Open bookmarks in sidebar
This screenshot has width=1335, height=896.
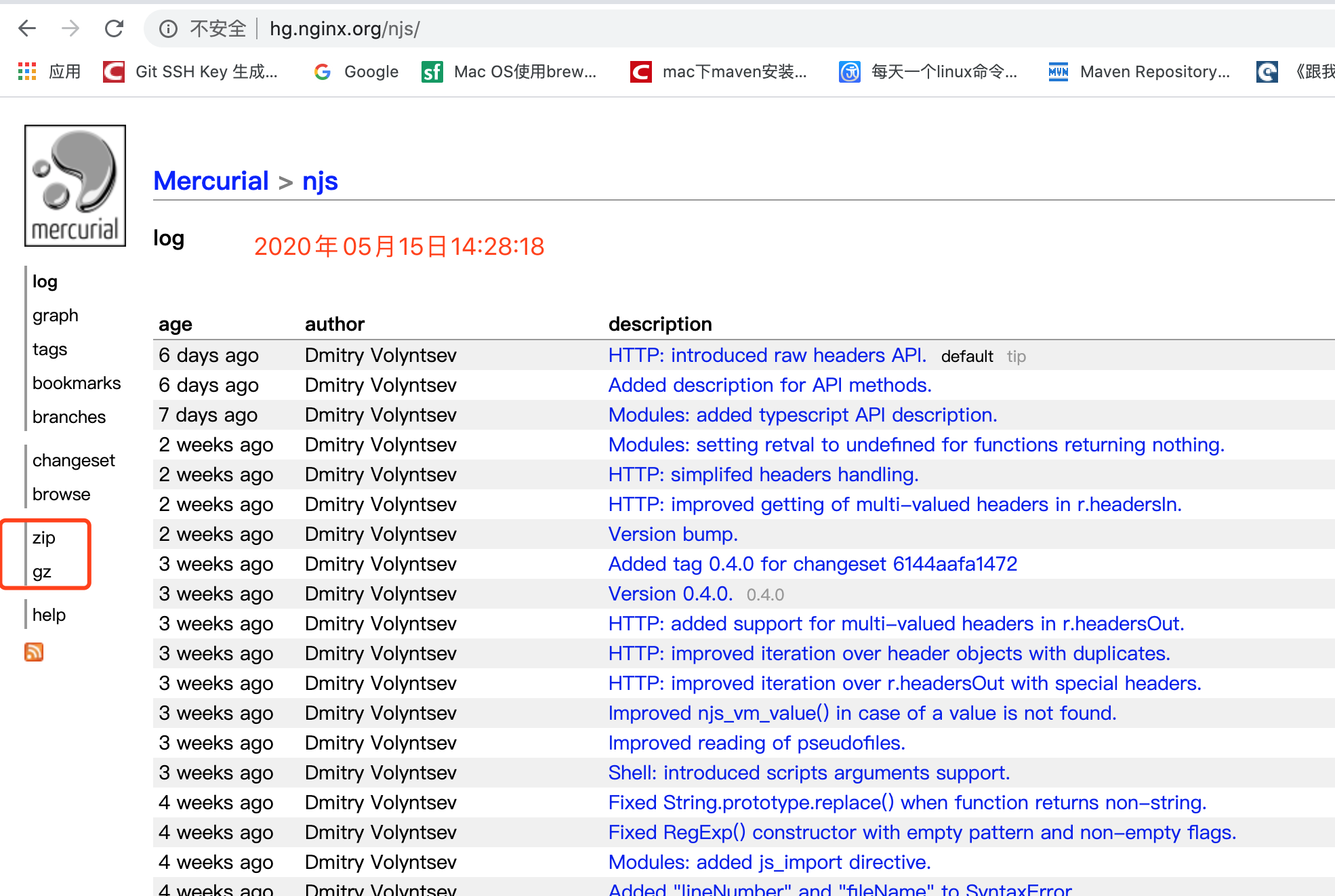coord(77,383)
